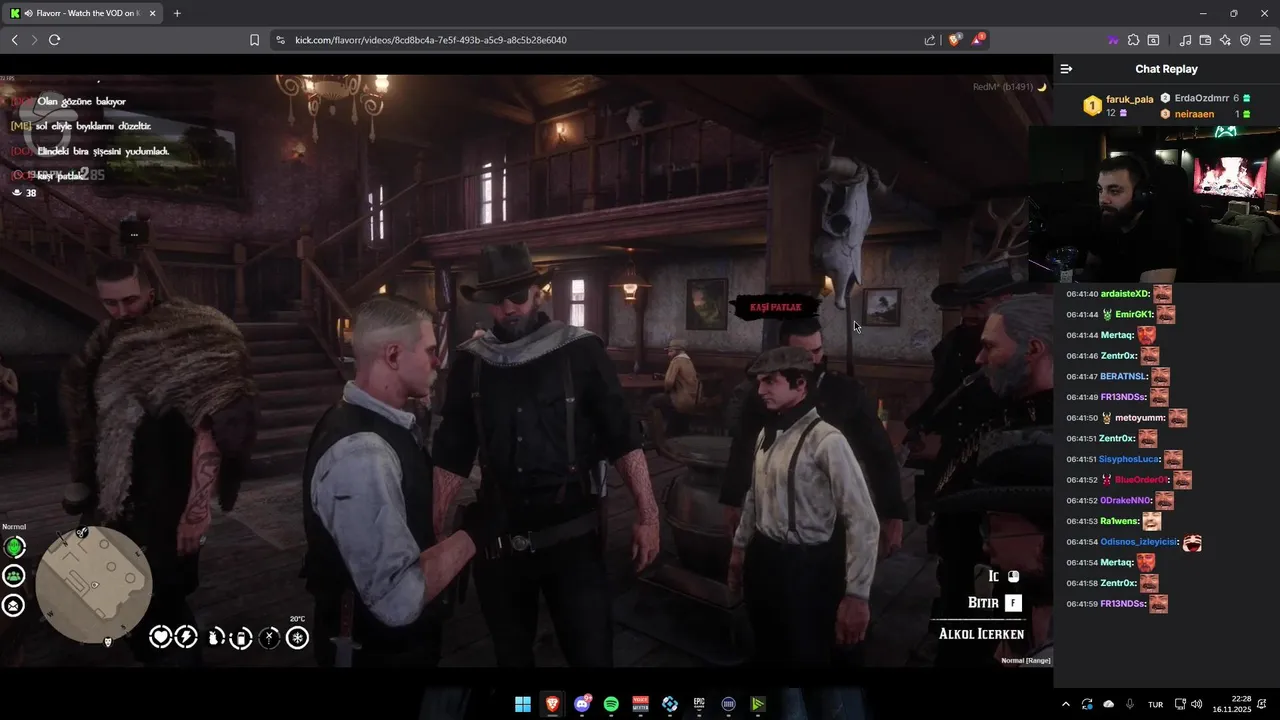This screenshot has width=1280, height=720.
Task: Open the Brave Shields lion icon
Action: [x=955, y=40]
